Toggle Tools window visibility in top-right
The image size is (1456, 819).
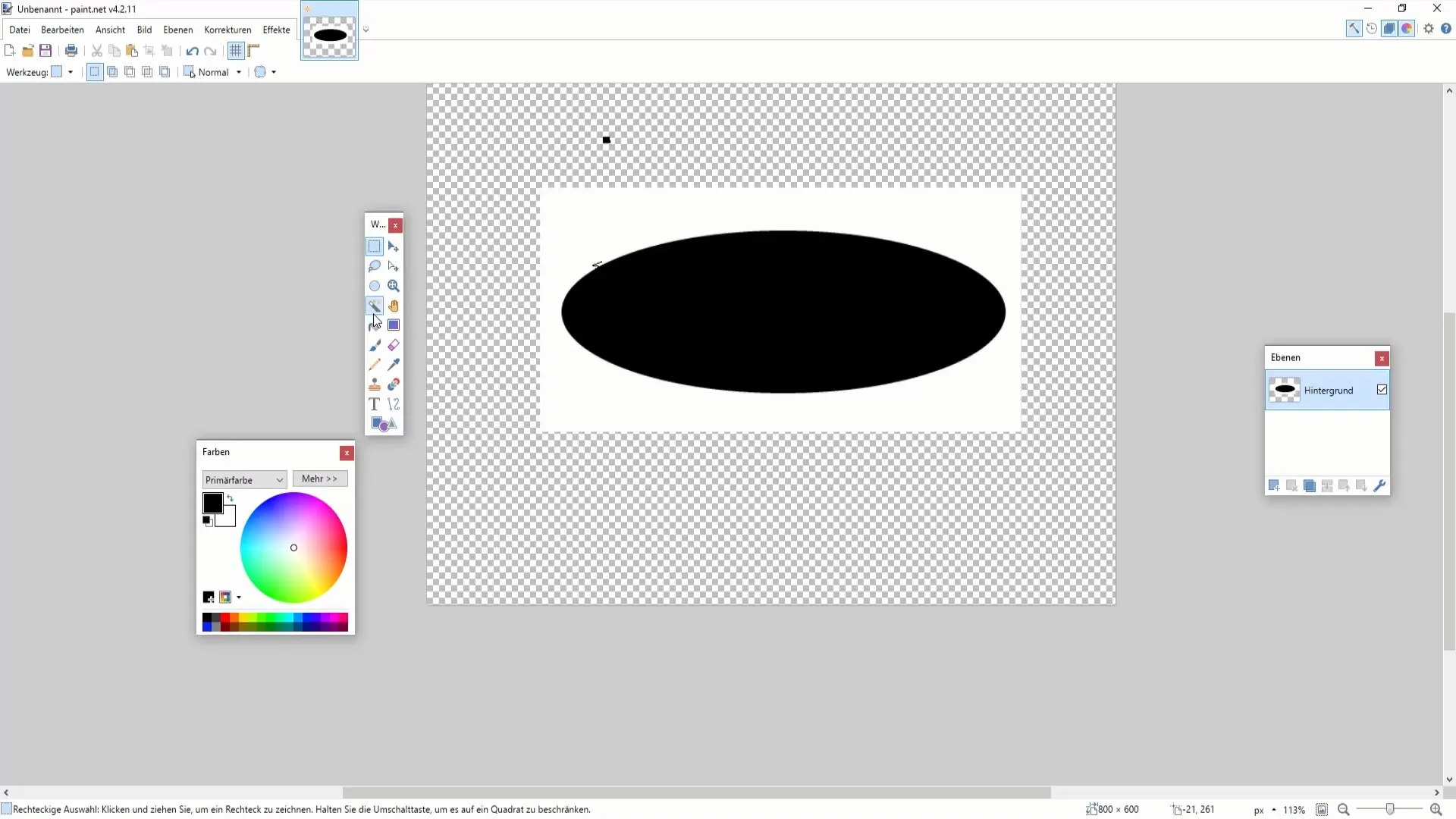click(1354, 29)
